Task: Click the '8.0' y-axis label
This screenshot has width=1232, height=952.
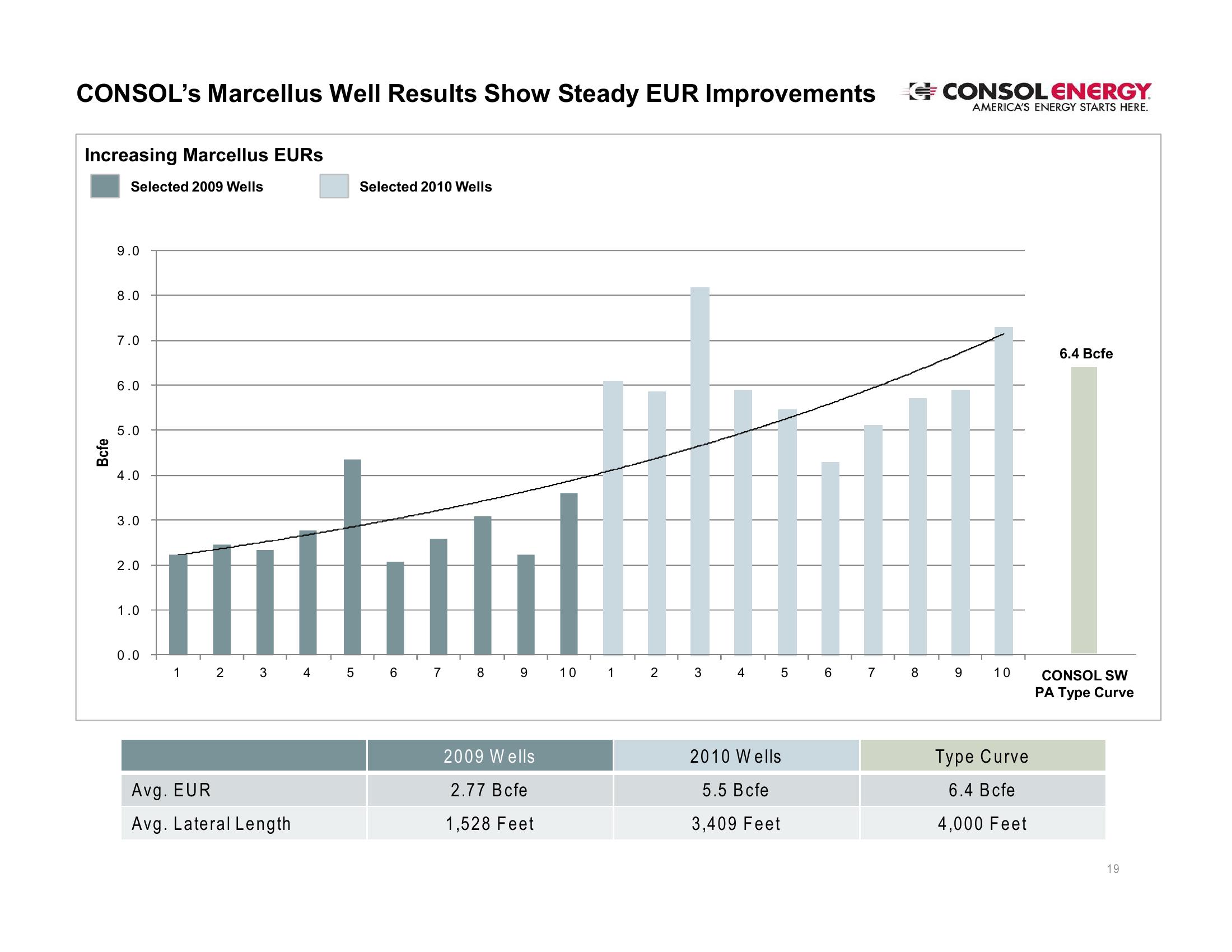Action: pos(128,296)
